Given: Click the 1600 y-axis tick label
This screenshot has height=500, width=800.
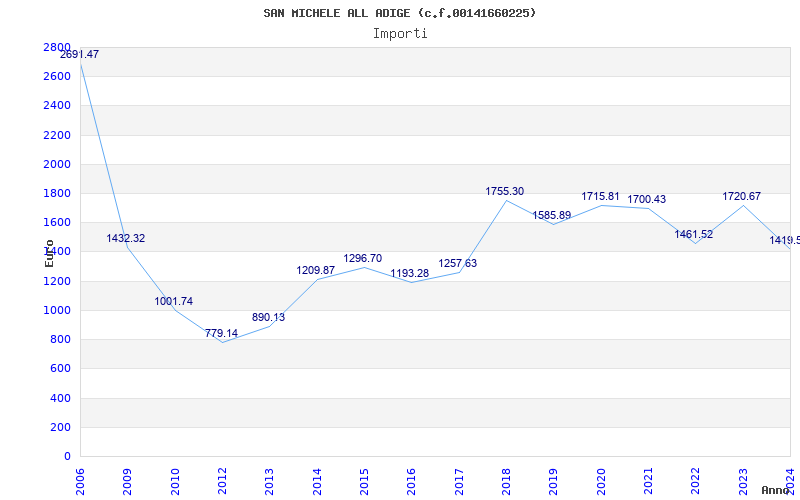Looking at the screenshot, I should point(57,222).
